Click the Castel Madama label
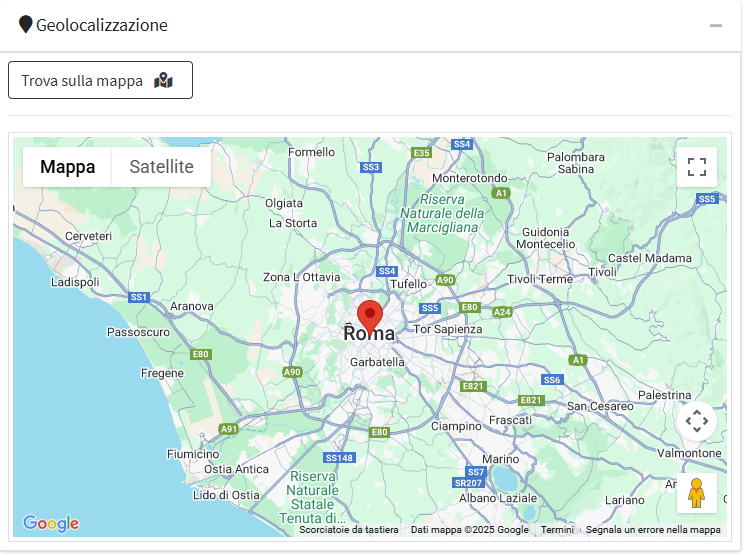749x556 pixels. point(650,258)
